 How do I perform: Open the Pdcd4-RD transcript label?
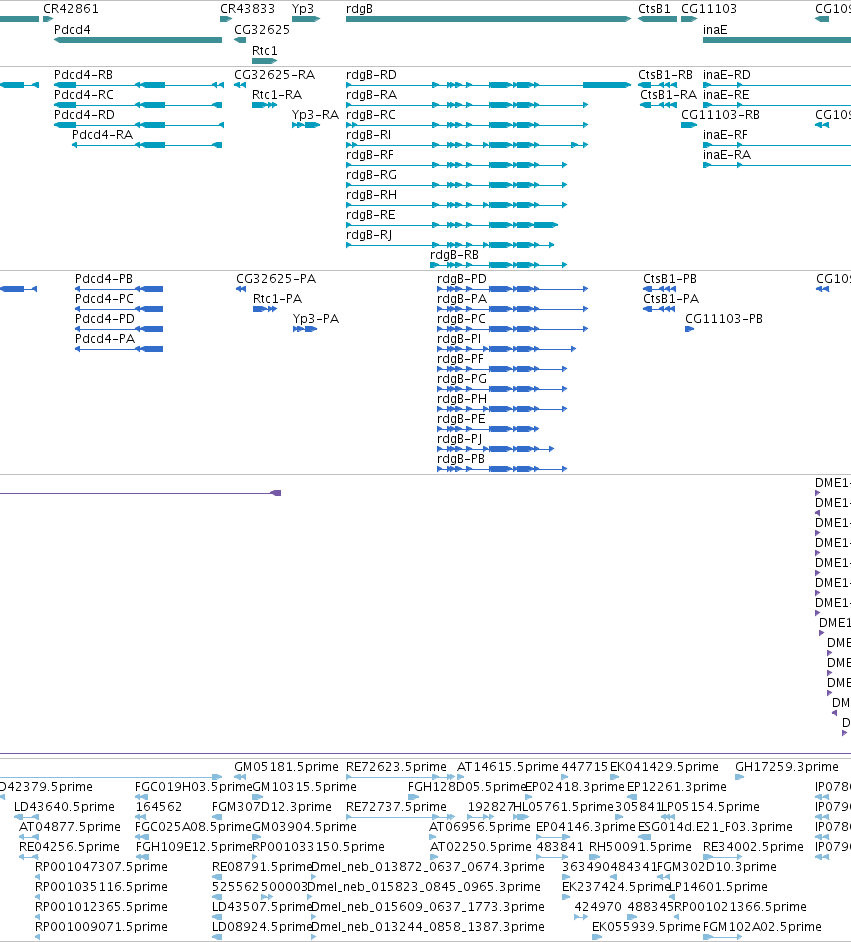click(x=84, y=115)
